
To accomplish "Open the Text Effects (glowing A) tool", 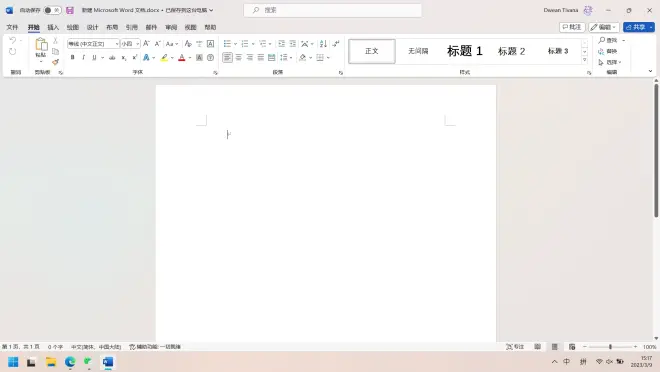I will [146, 58].
